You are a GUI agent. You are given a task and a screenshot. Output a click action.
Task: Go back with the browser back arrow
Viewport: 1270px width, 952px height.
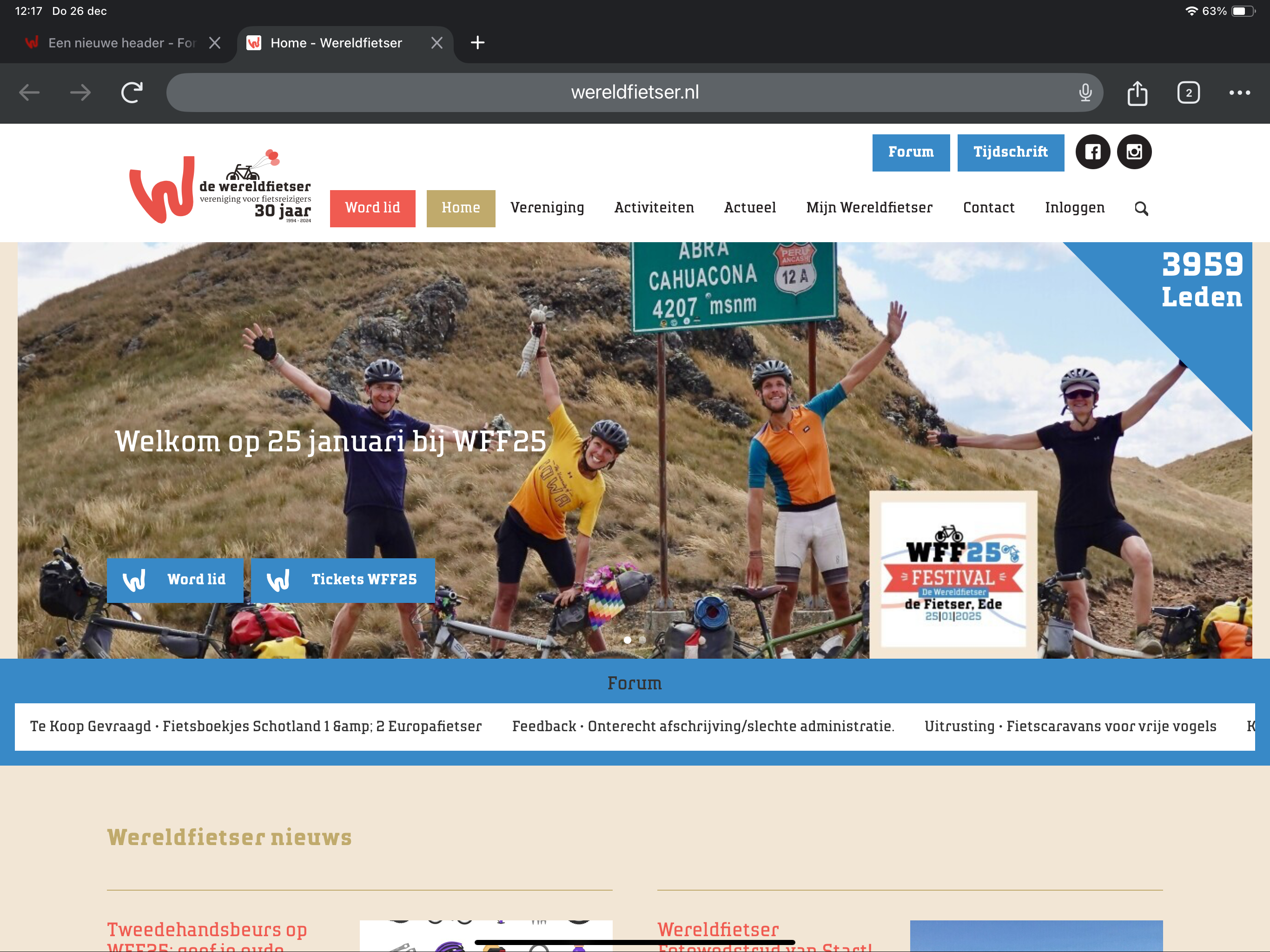point(29,93)
